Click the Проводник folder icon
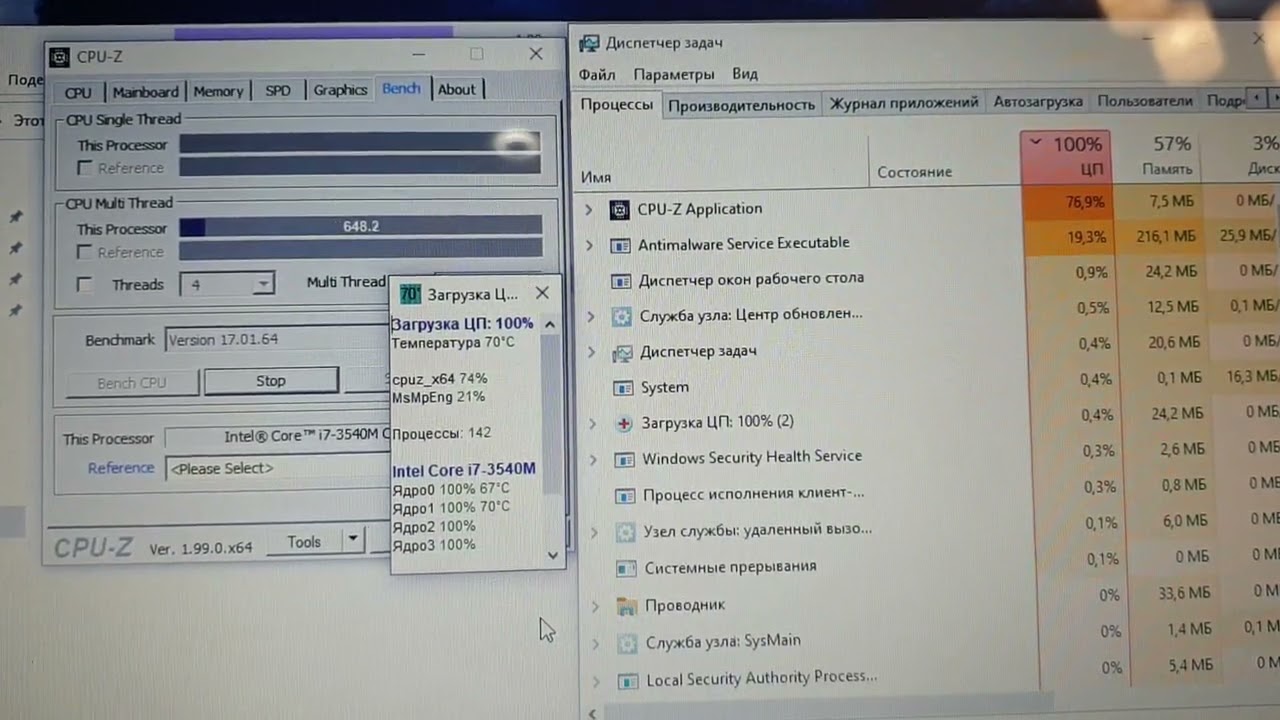Viewport: 1280px width, 720px height. (x=627, y=605)
